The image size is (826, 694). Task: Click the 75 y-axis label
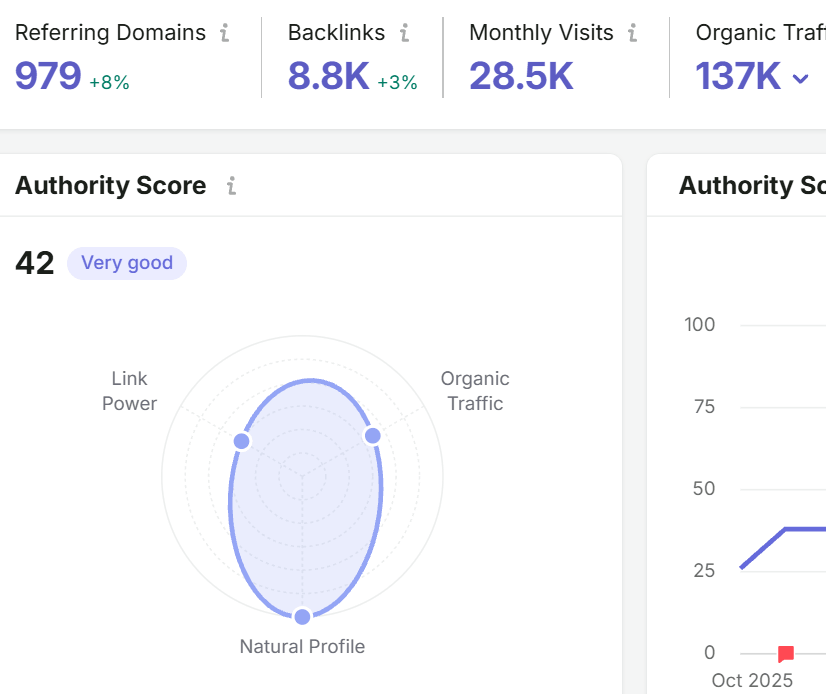coord(704,407)
